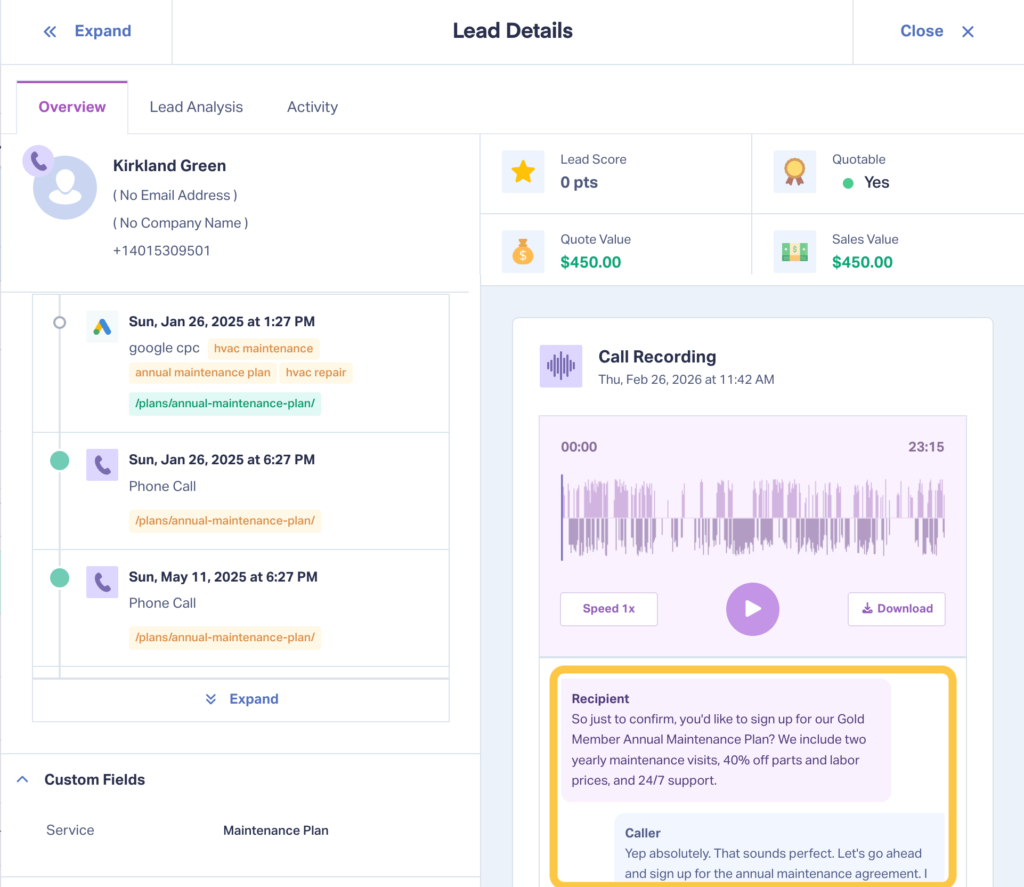Collapse the Custom Fields section
Viewport: 1024px width, 887px height.
click(22, 779)
